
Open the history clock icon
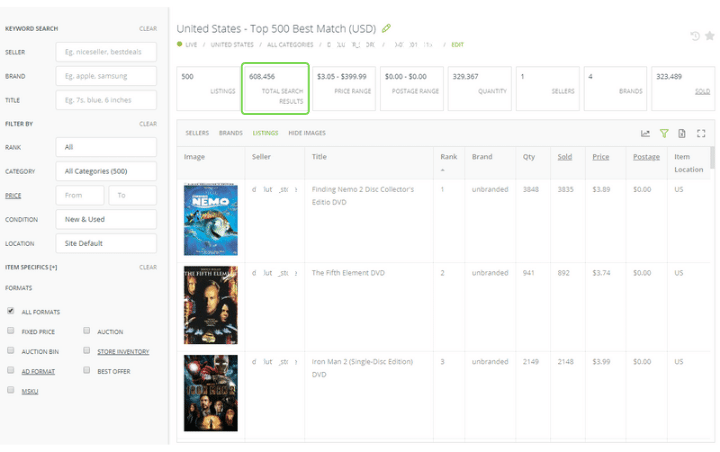(695, 36)
